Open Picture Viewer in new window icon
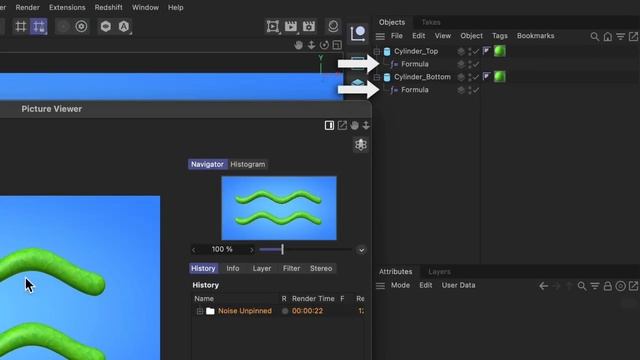 [342, 125]
